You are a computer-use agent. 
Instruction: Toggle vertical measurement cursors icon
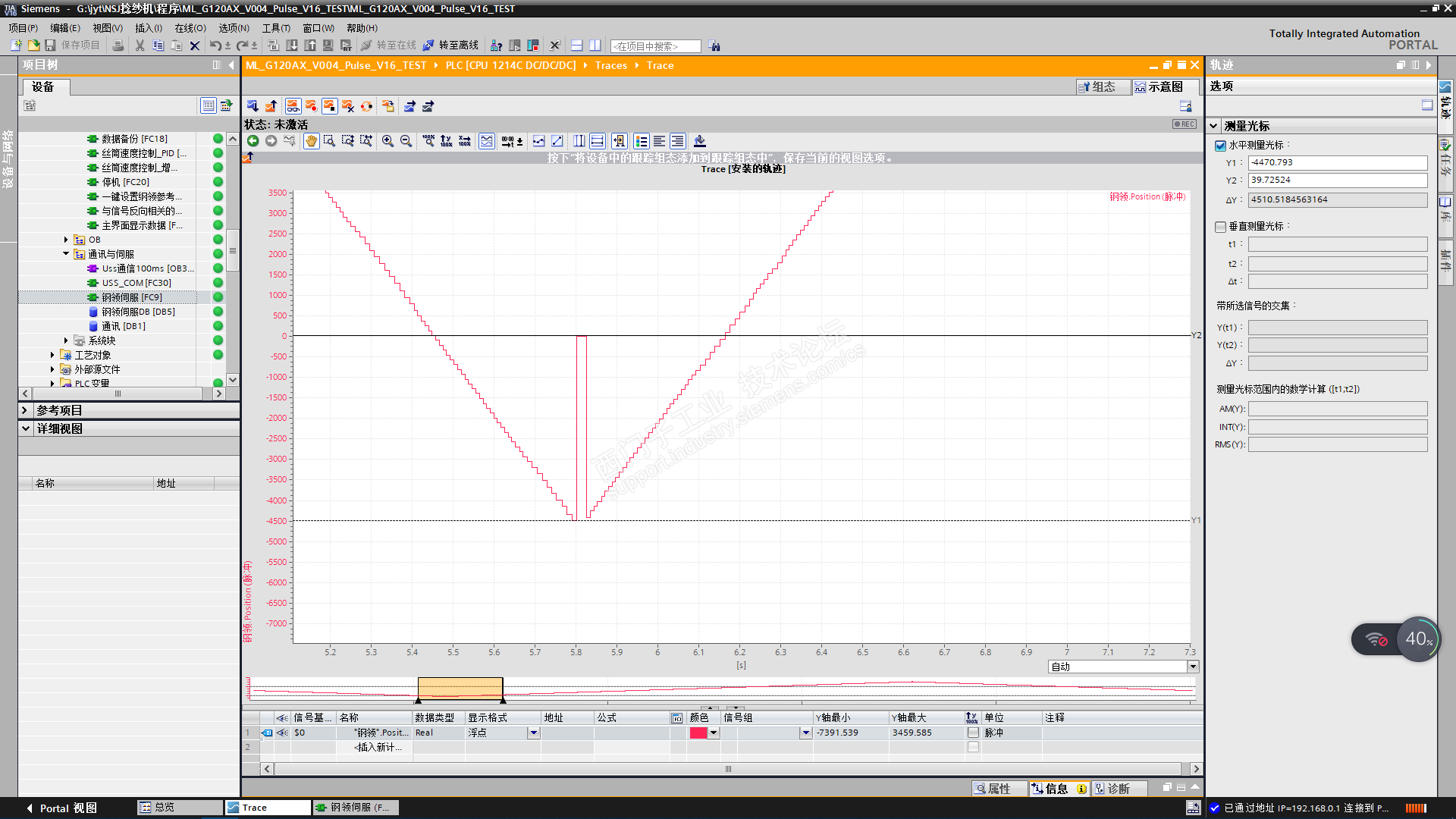pos(579,141)
